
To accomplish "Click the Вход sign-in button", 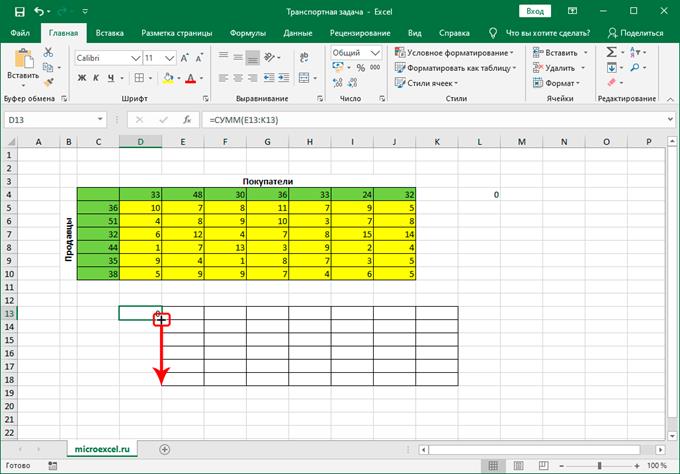I will pos(535,11).
